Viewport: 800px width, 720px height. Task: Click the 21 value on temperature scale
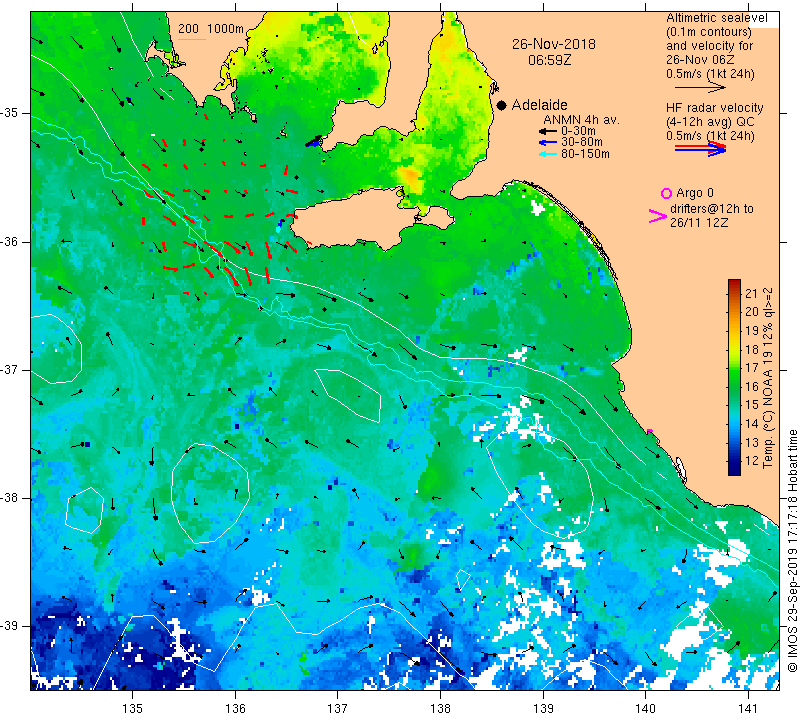pyautogui.click(x=752, y=293)
